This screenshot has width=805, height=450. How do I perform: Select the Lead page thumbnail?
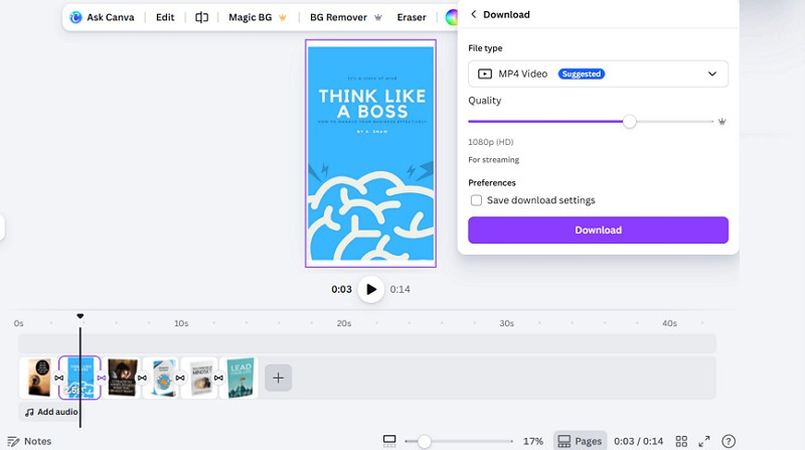(x=239, y=378)
